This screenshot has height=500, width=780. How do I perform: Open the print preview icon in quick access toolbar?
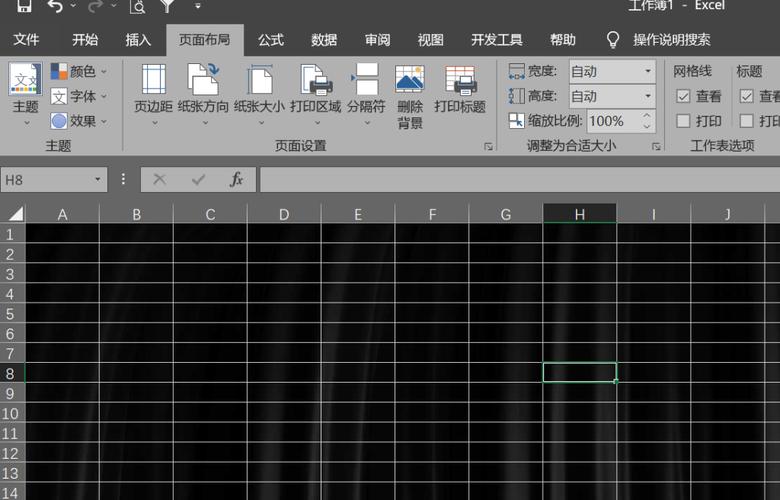pos(138,6)
